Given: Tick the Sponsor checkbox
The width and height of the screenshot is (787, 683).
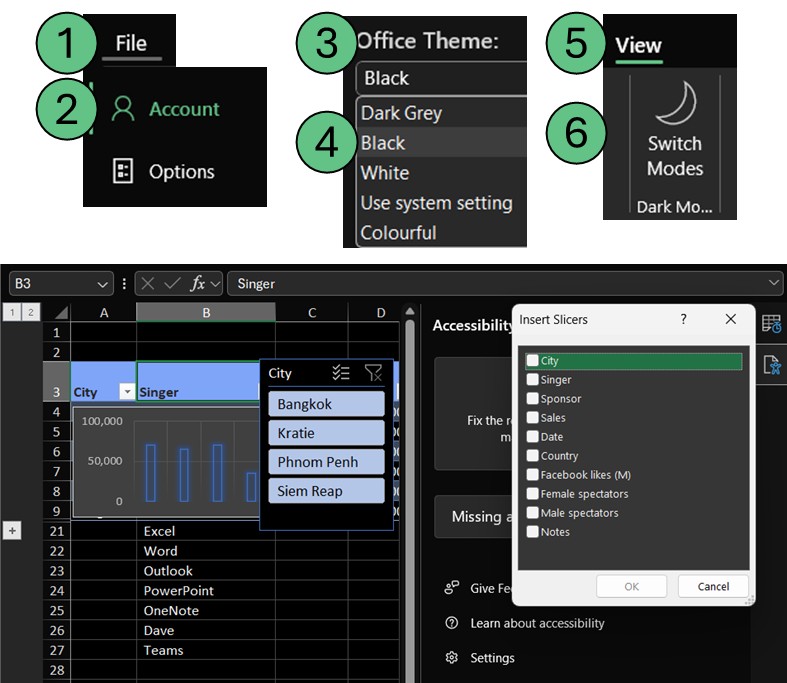Looking at the screenshot, I should point(533,398).
